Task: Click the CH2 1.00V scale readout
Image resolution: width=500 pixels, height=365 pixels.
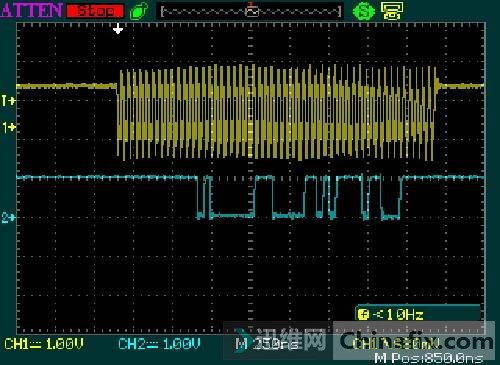Action: [x=159, y=344]
